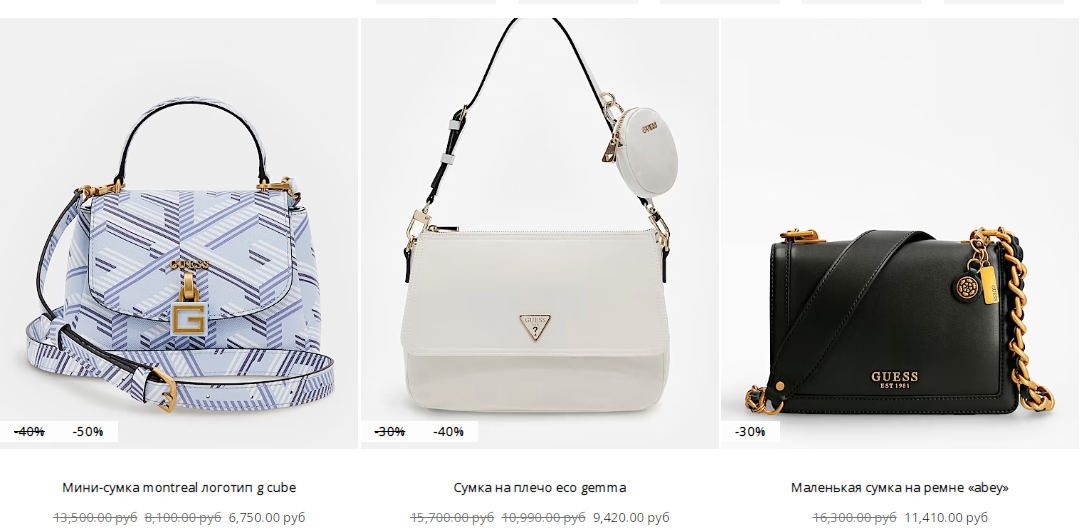1082x530 pixels.
Task: Click the round white coin pouch on Gemma bag
Action: pos(649,153)
